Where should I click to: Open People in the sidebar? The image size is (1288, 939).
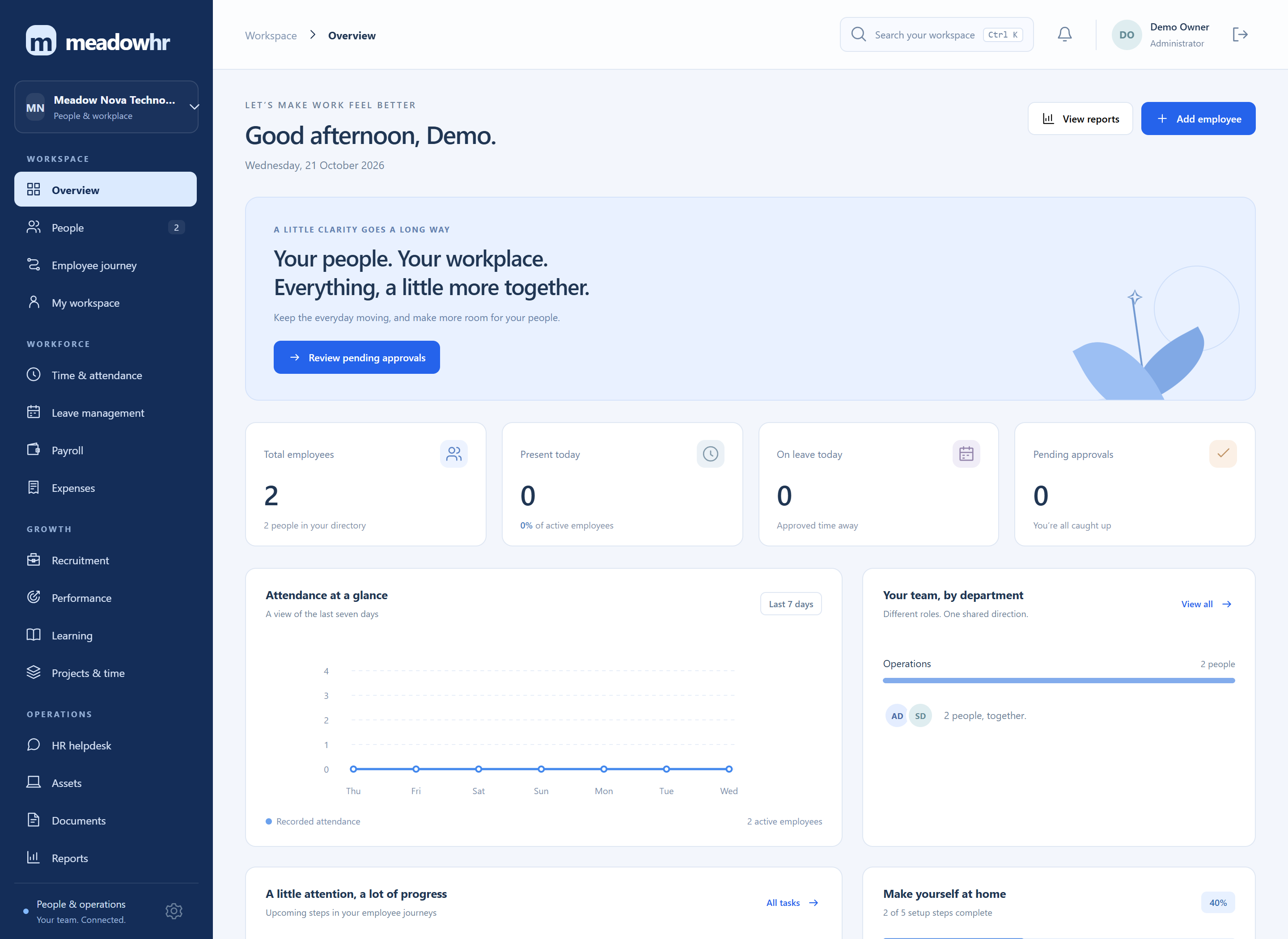tap(106, 227)
